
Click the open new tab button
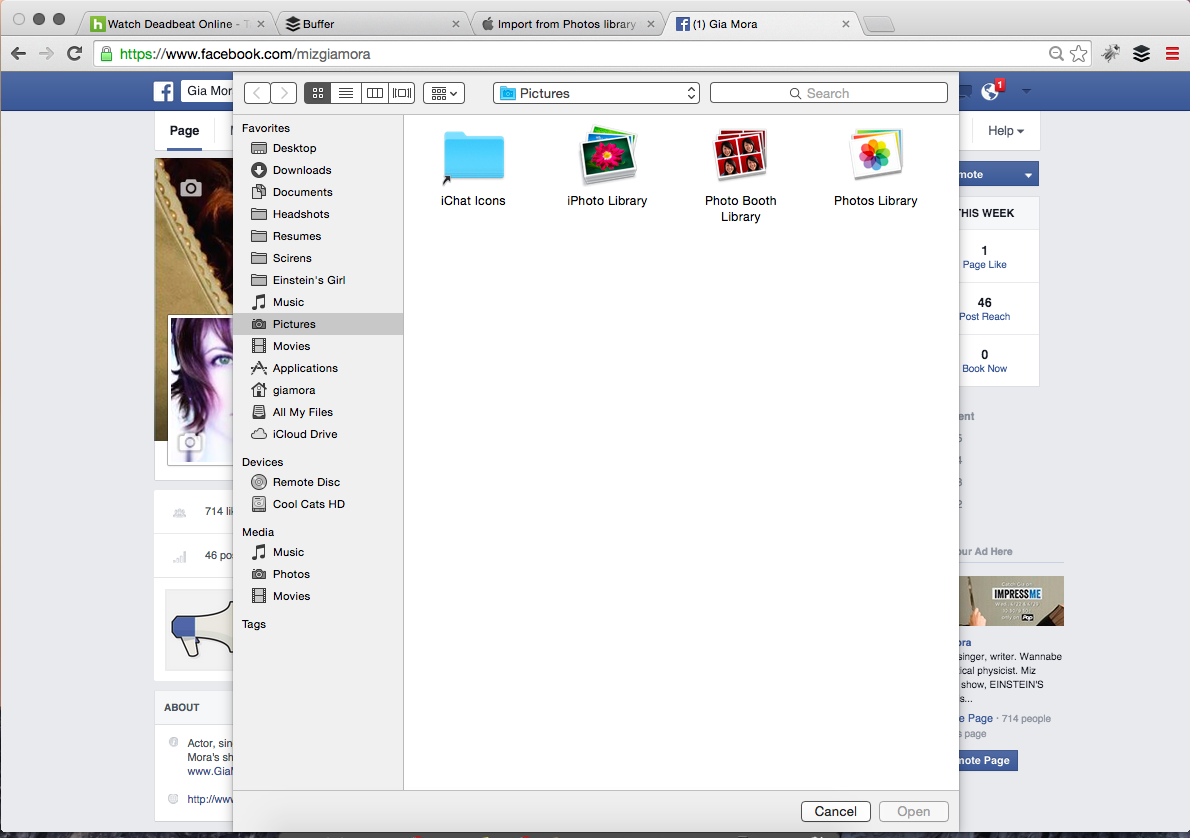point(879,24)
